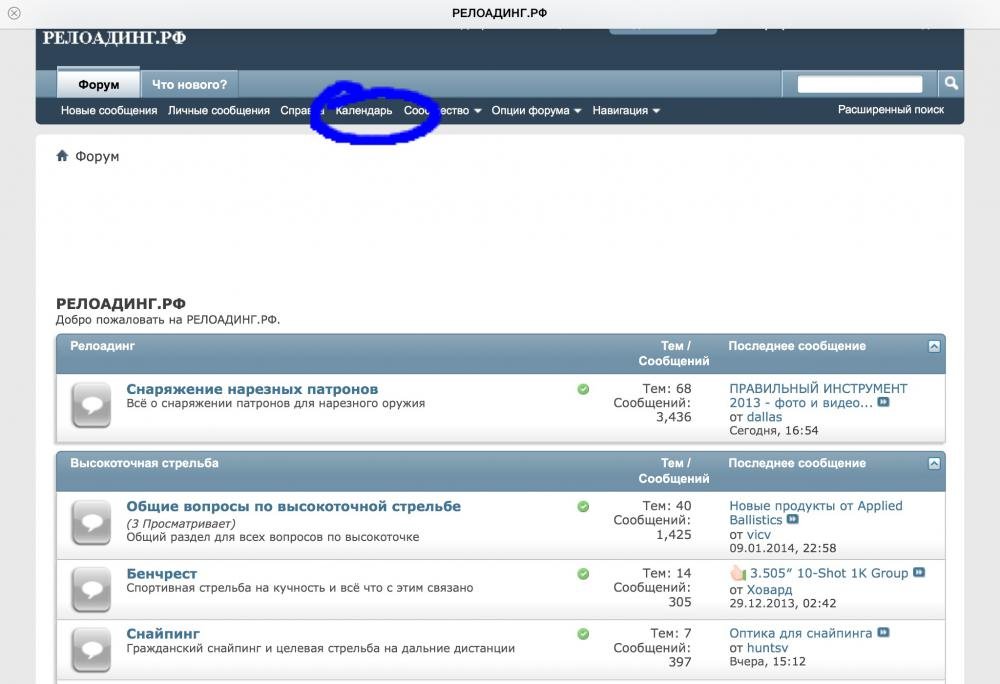Click green RSS icon for Снаряжение нарезных патронов
This screenshot has height=684, width=1000.
[583, 389]
